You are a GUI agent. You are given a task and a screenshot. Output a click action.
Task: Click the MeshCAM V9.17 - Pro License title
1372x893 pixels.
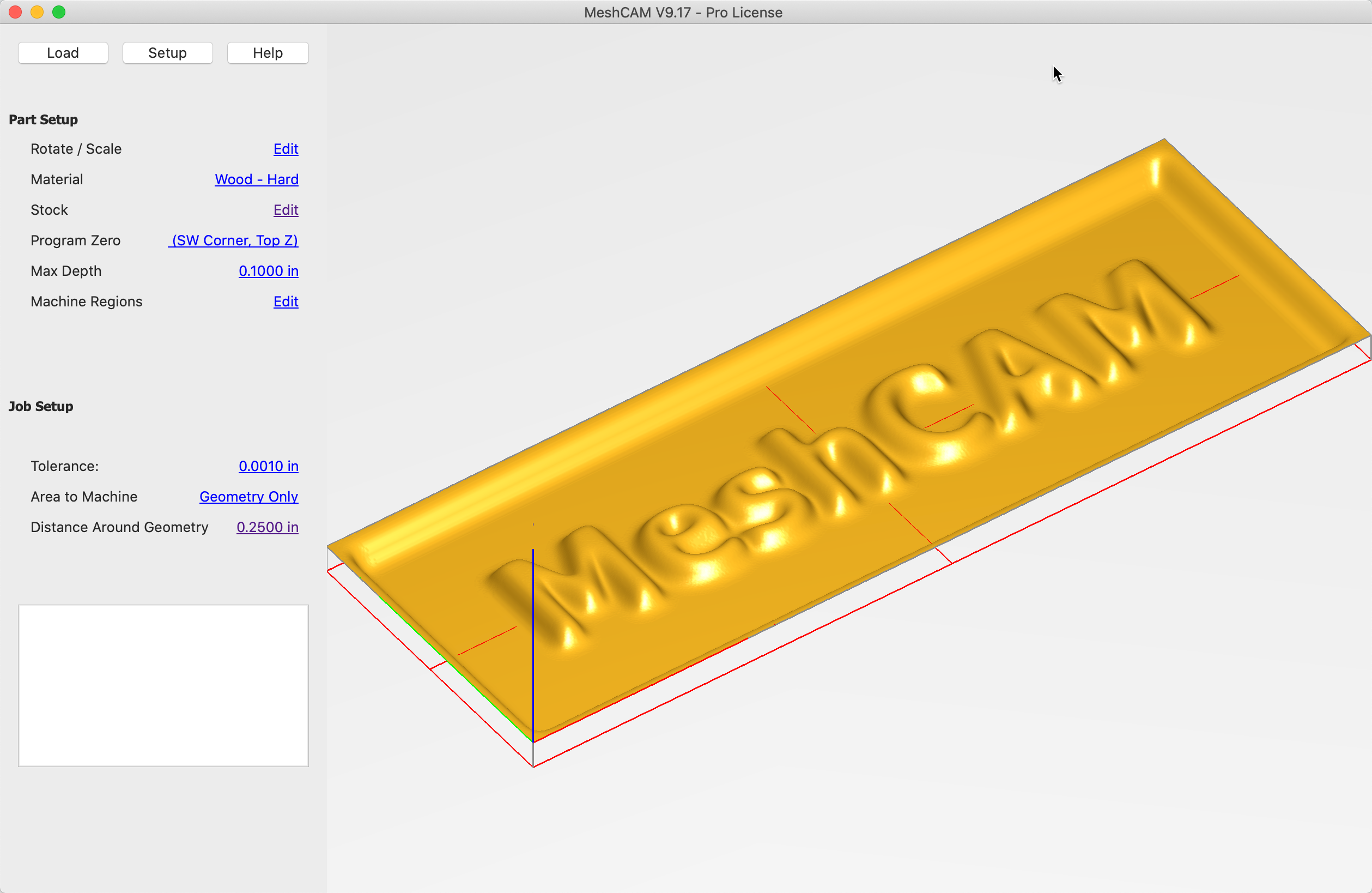(683, 13)
